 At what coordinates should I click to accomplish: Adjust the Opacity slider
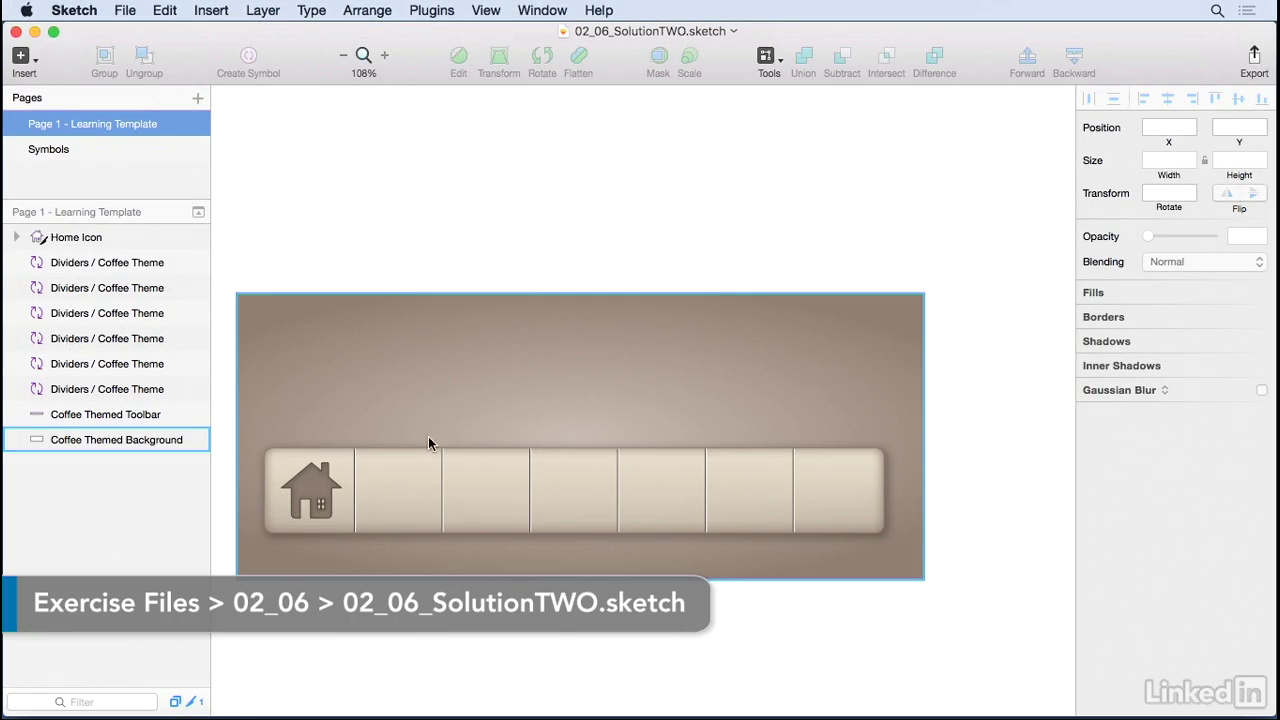[1182, 236]
